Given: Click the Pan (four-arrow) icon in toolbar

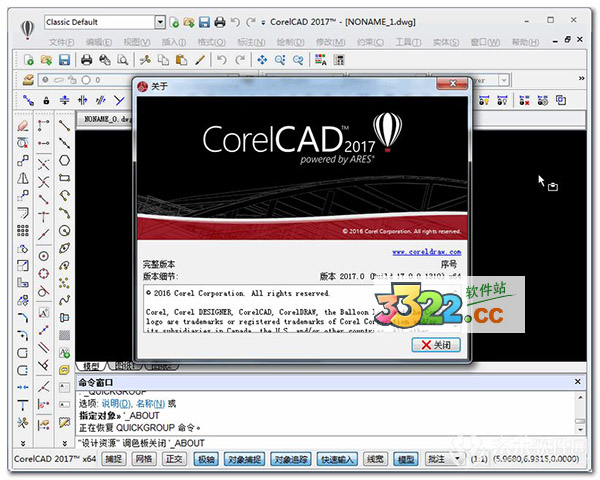Looking at the screenshot, I should (264, 60).
